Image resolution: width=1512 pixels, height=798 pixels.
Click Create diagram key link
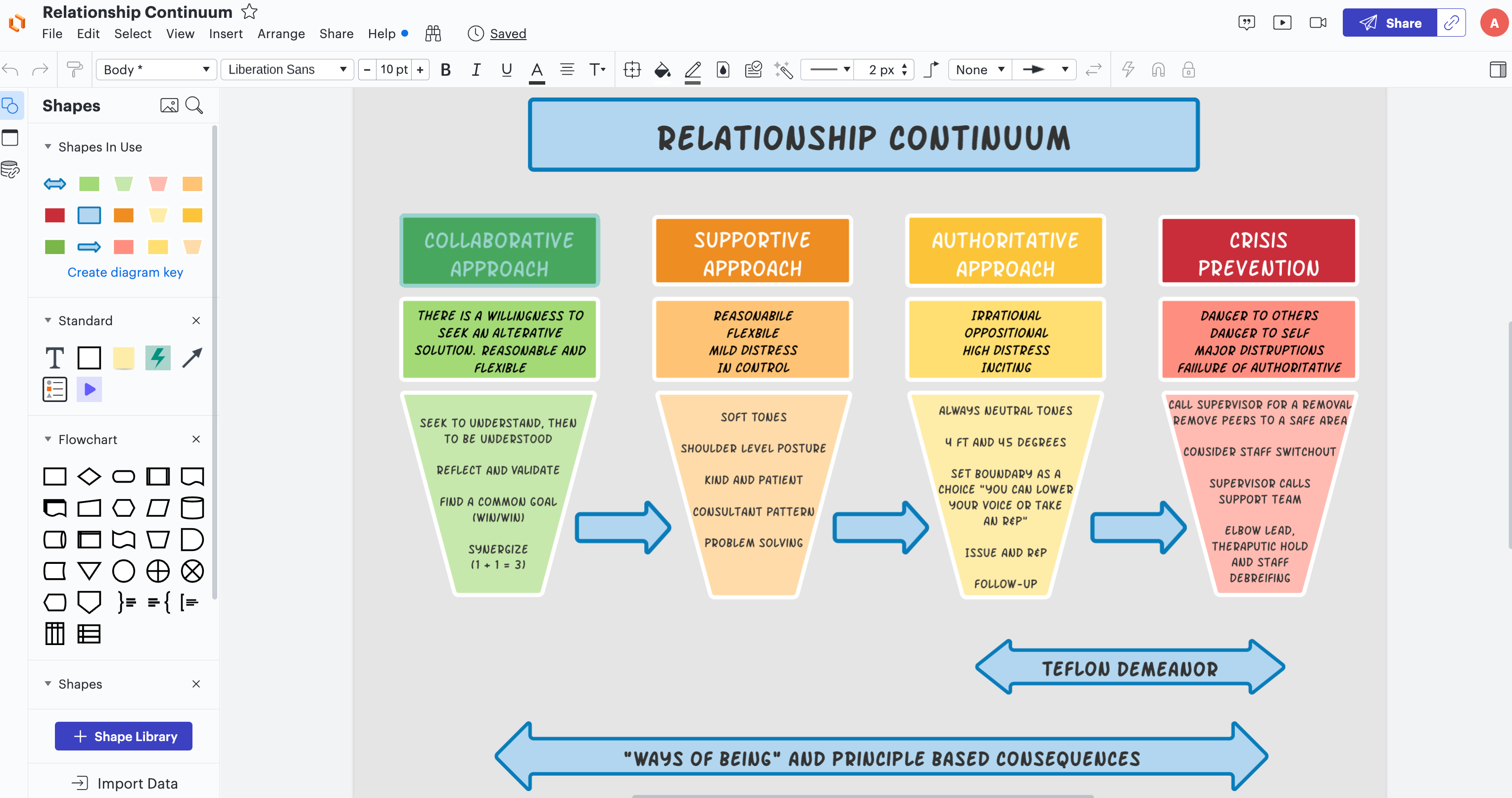(125, 272)
